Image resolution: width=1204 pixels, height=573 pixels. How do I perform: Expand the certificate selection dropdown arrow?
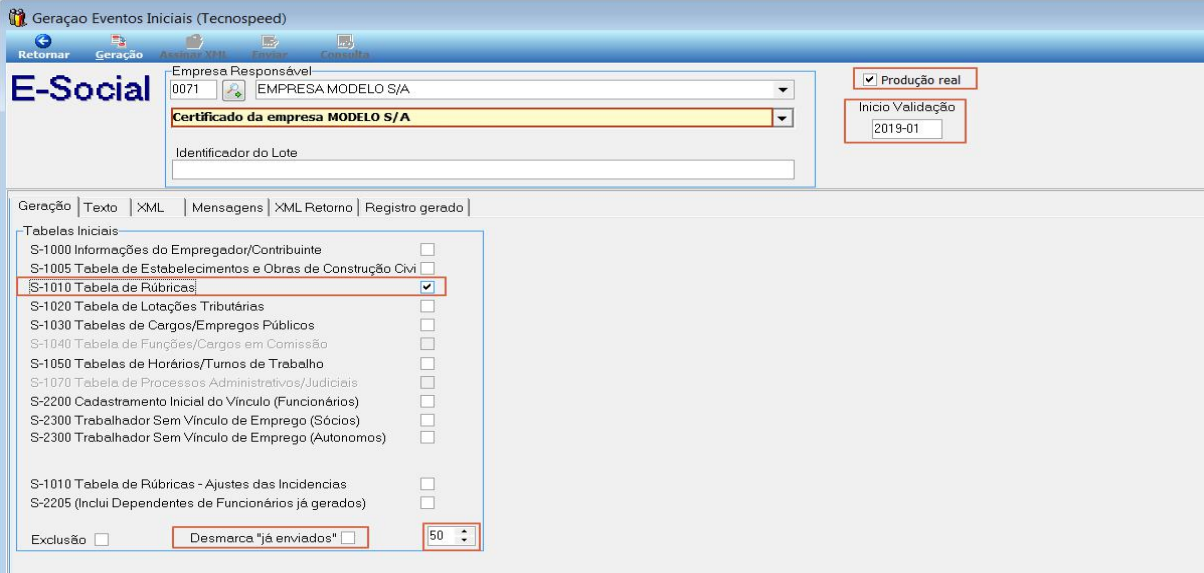click(784, 118)
